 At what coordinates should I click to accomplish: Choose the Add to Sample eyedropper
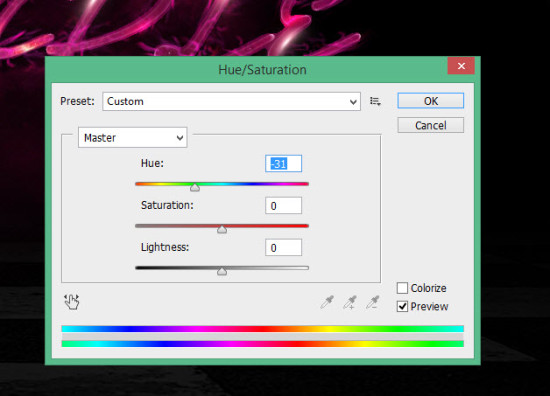[350, 302]
